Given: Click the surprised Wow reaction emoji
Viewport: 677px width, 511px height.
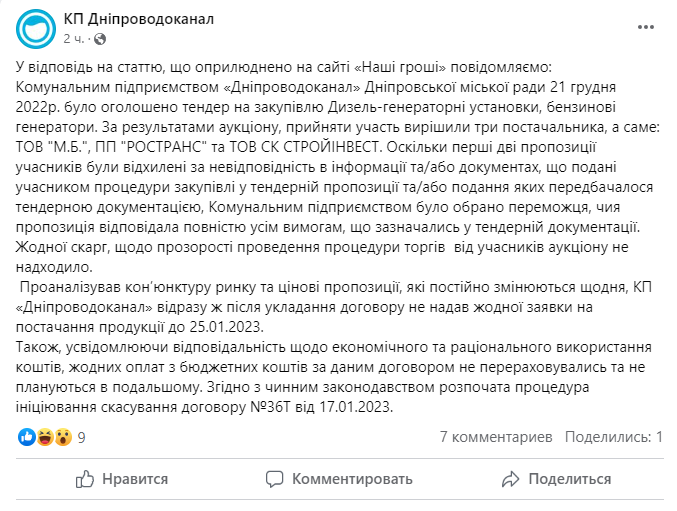Looking at the screenshot, I should (62, 437).
